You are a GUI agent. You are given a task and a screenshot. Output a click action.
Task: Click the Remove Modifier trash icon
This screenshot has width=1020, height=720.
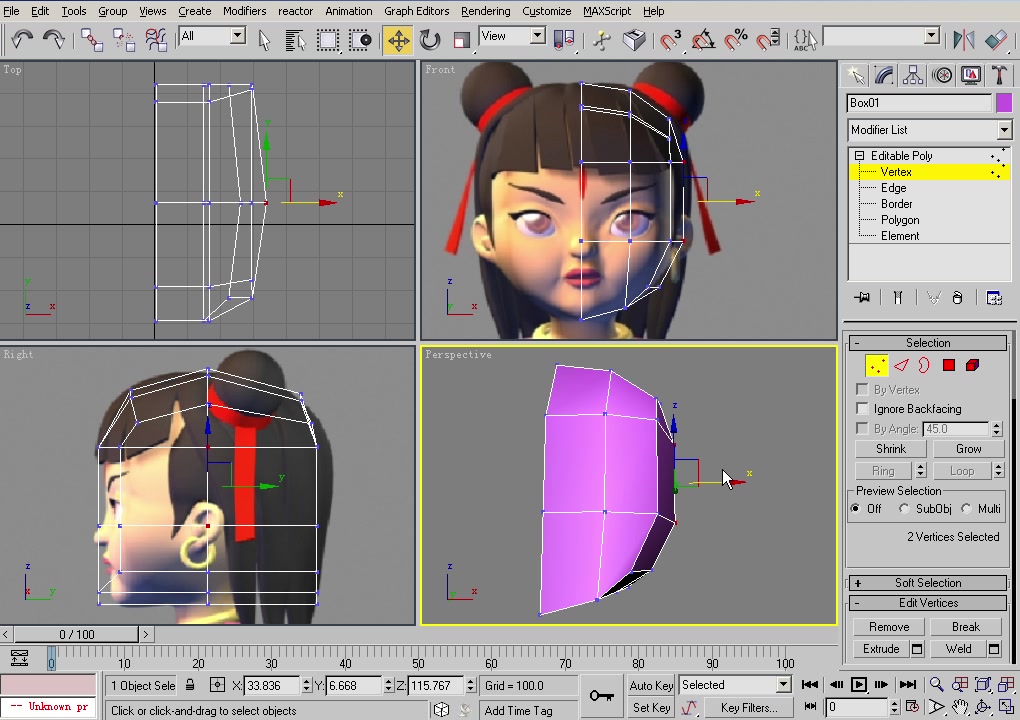click(957, 297)
